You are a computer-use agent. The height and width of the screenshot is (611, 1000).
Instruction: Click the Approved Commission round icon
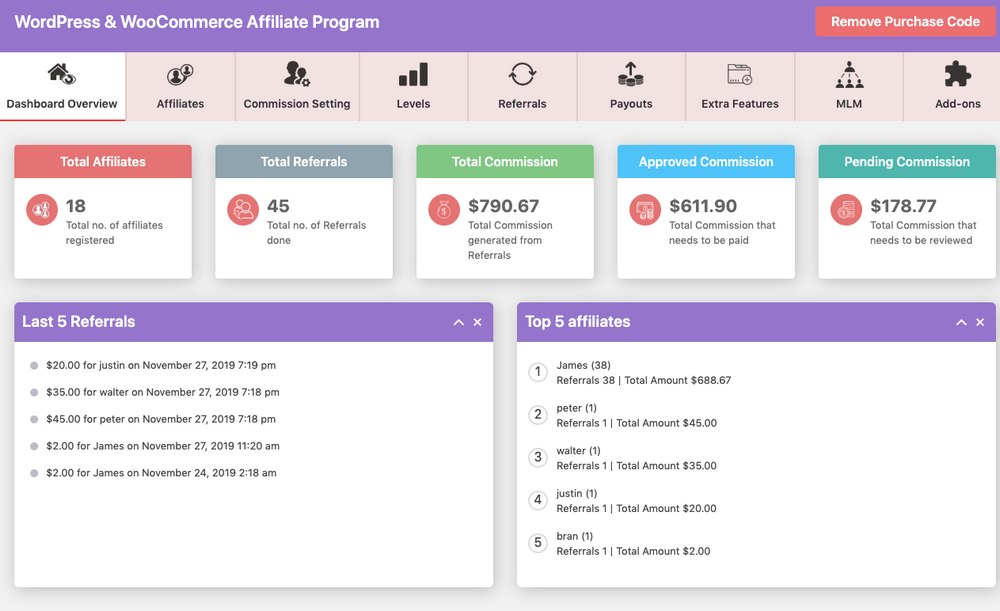645,209
